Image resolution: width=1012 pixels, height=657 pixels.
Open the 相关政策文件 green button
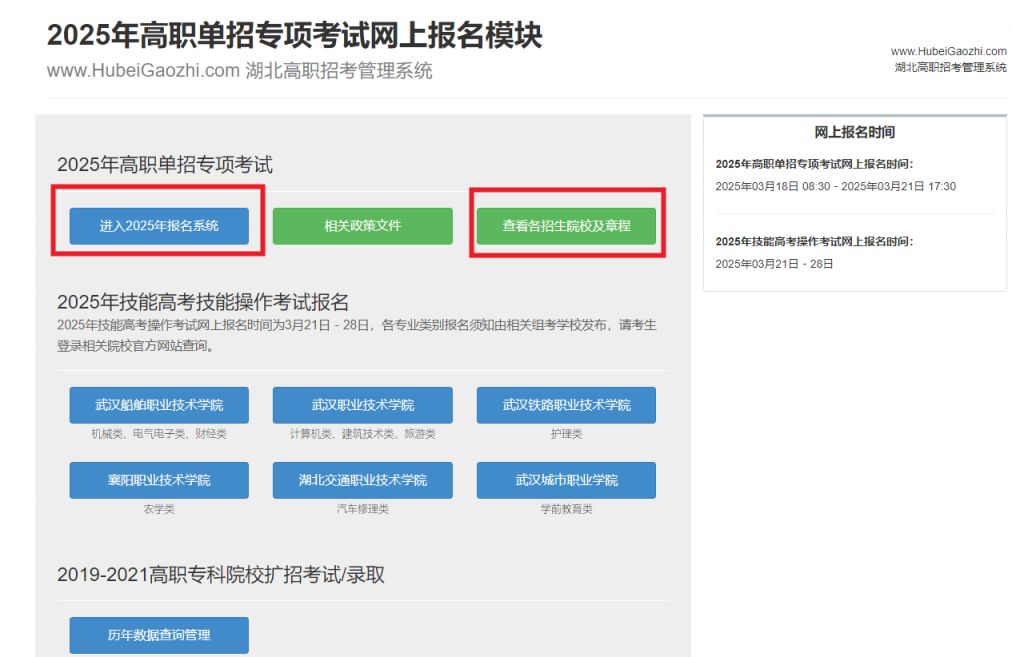click(363, 226)
